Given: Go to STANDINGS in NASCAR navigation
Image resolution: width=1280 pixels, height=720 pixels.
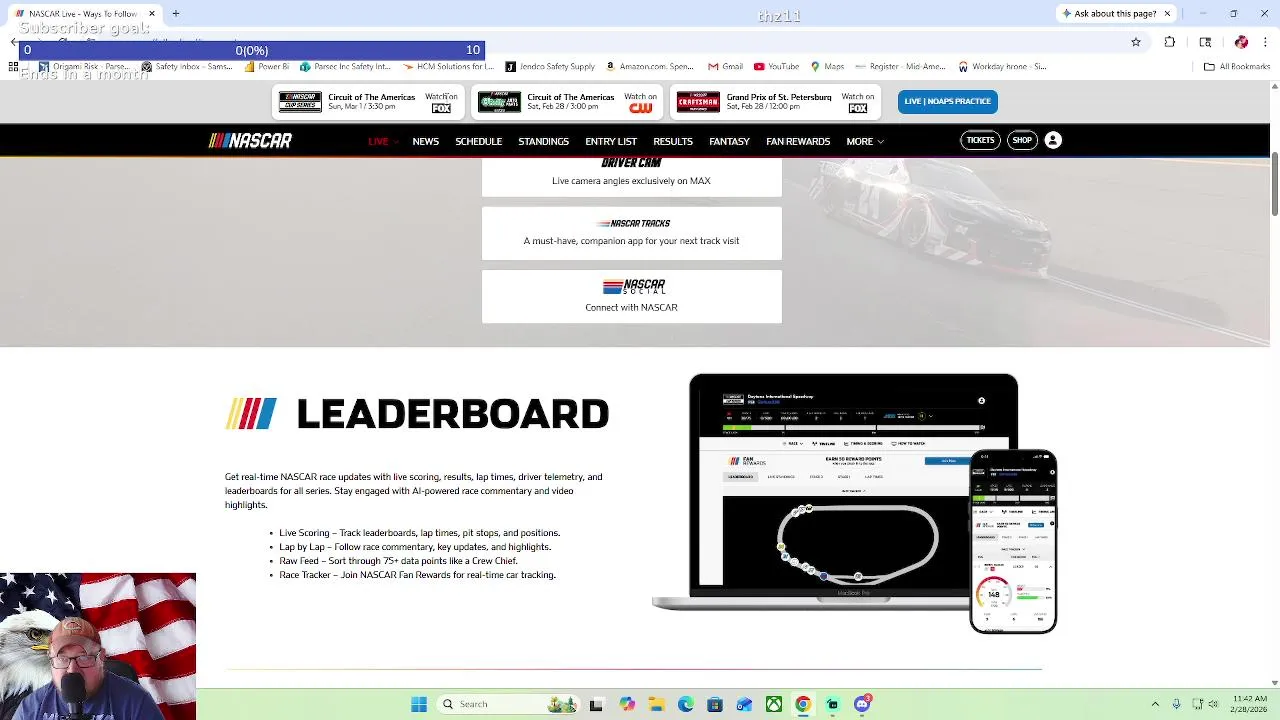Looking at the screenshot, I should click(x=544, y=142).
